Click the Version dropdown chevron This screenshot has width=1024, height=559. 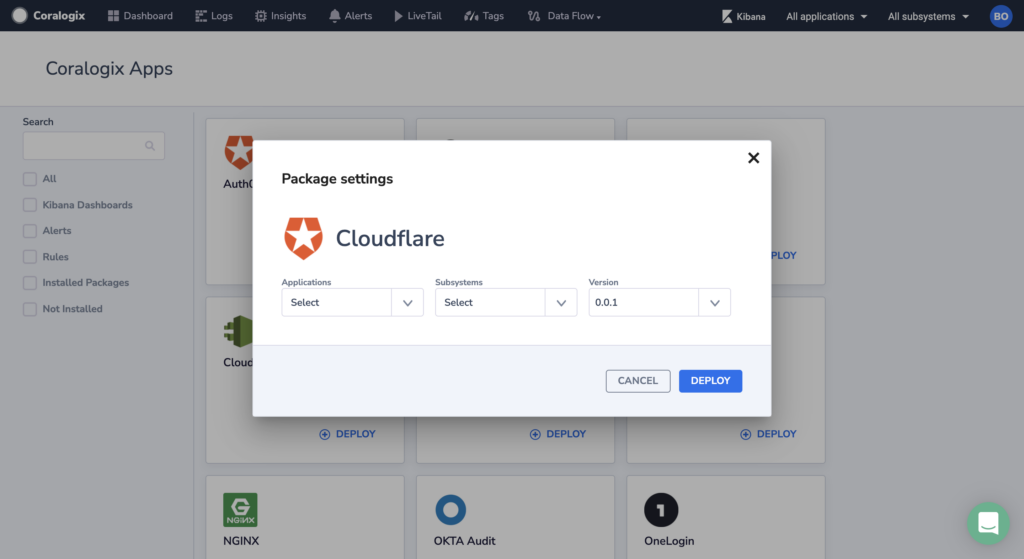pyautogui.click(x=714, y=303)
